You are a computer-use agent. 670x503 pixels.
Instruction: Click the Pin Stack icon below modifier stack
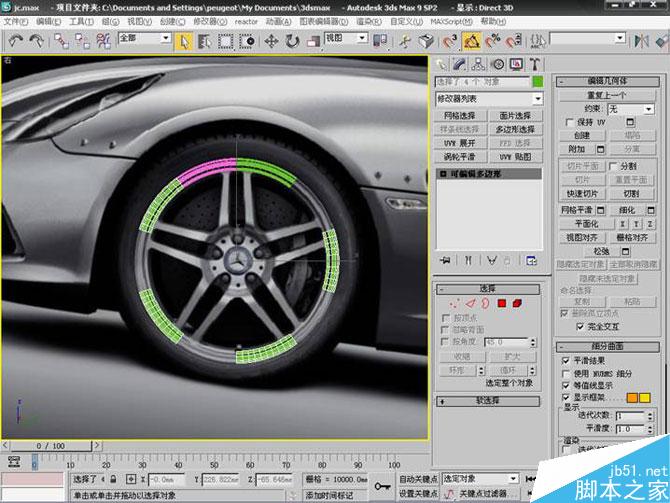click(443, 260)
